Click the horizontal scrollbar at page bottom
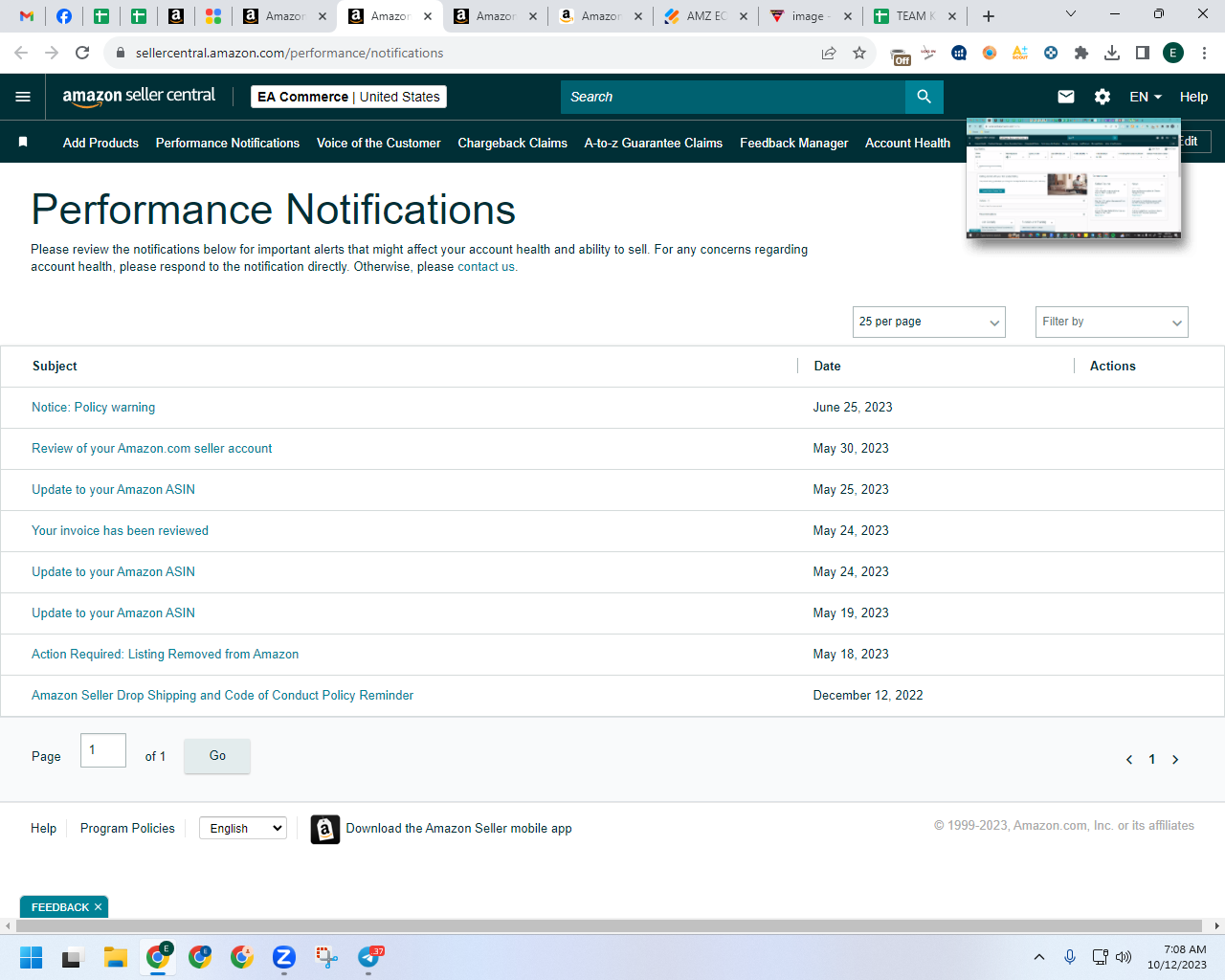 tap(610, 925)
